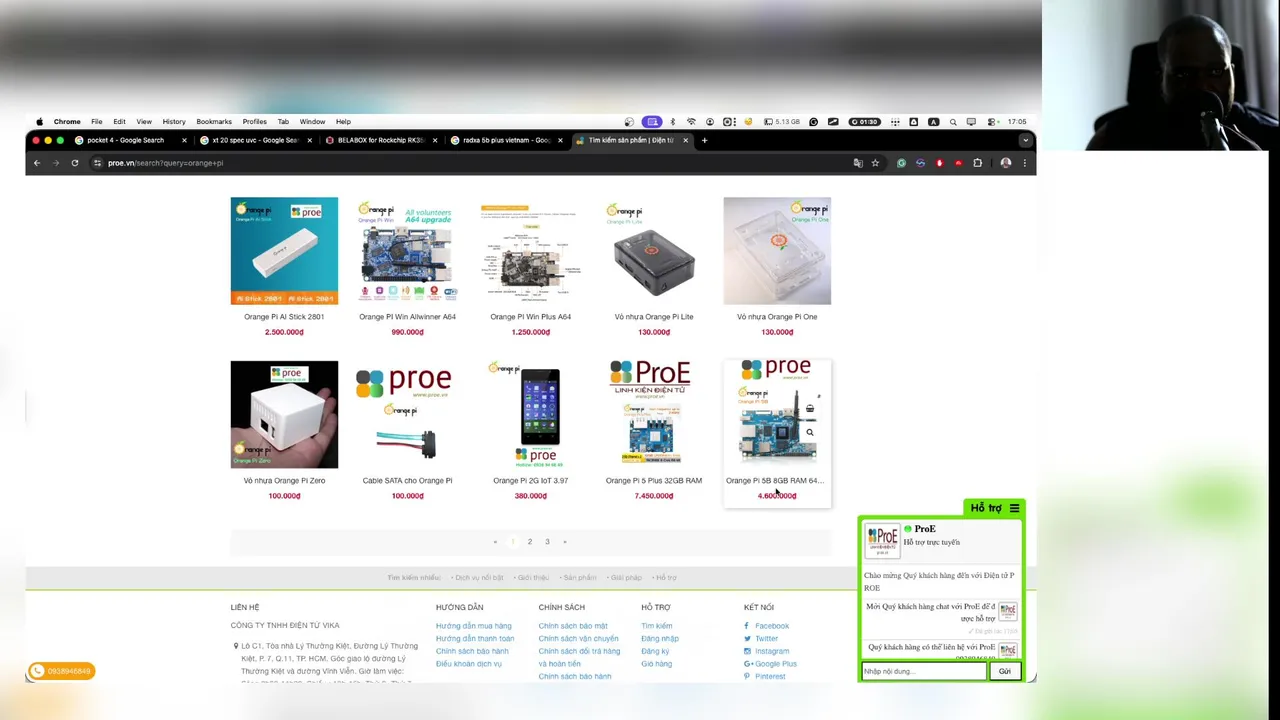Open the Profiles menu
1280x720 pixels.
tap(255, 122)
